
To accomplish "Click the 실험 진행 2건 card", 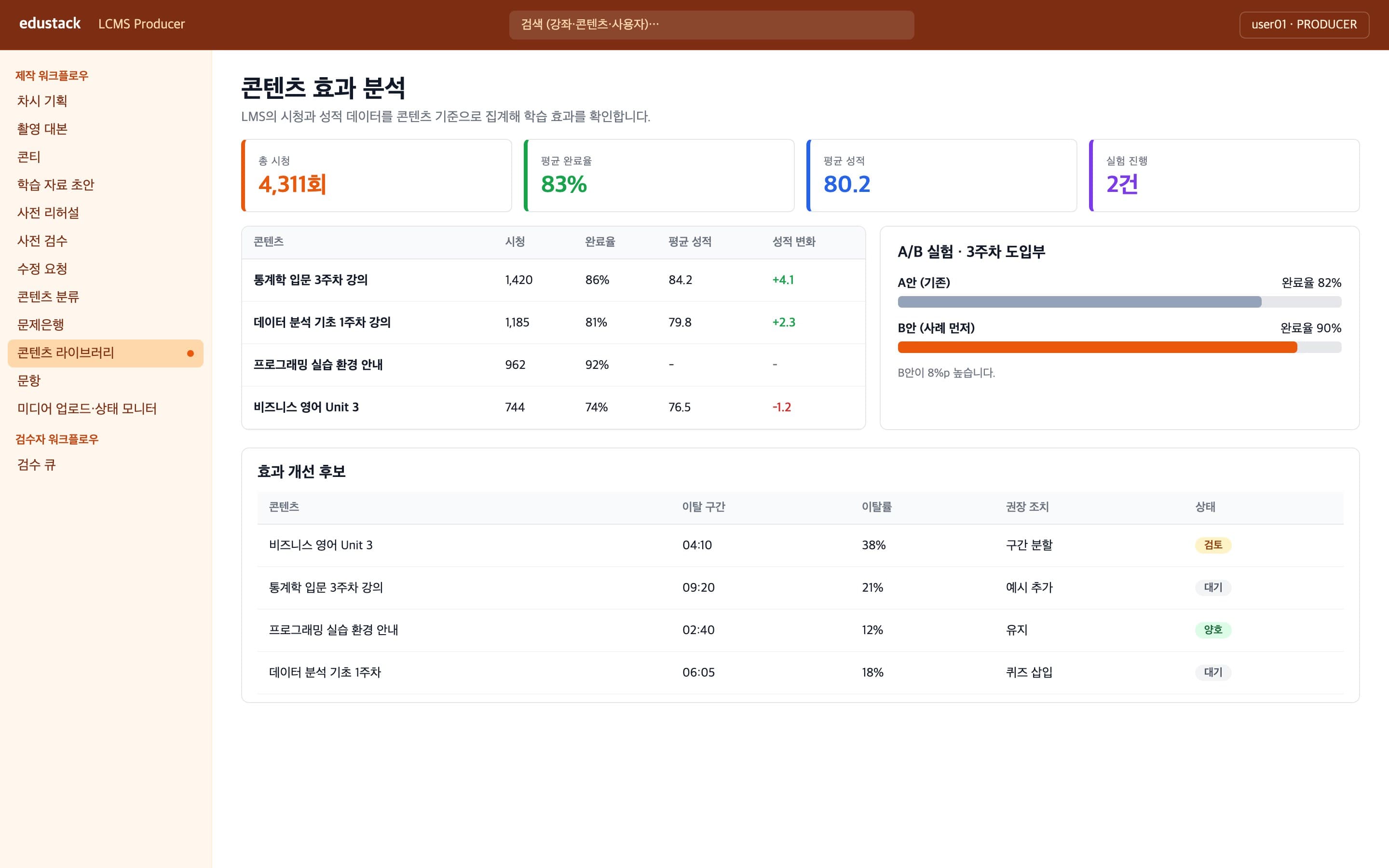I will click(1224, 176).
